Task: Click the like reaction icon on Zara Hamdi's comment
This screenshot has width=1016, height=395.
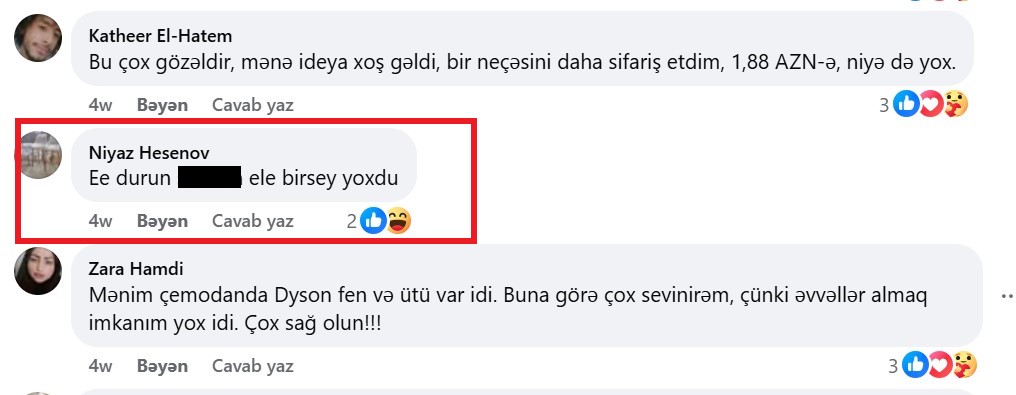Action: 915,365
